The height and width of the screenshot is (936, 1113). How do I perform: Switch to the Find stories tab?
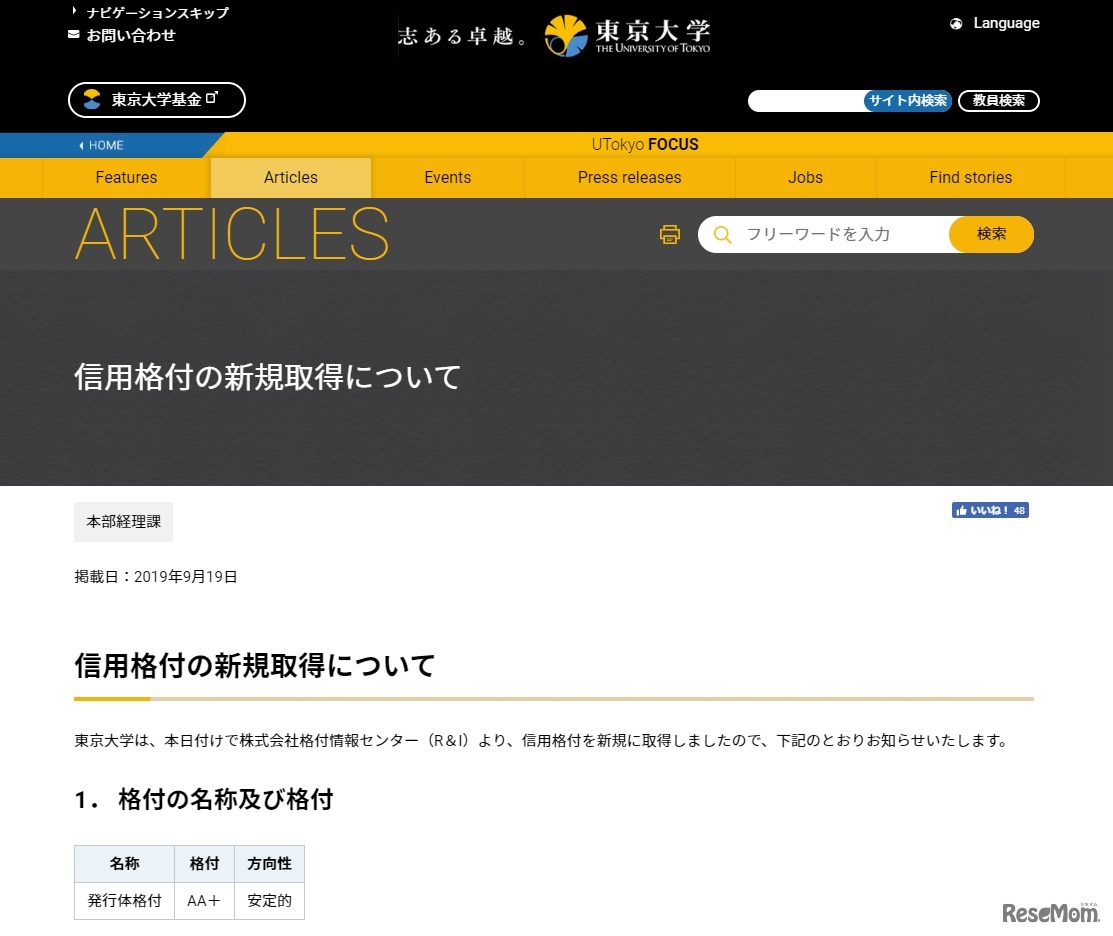970,177
